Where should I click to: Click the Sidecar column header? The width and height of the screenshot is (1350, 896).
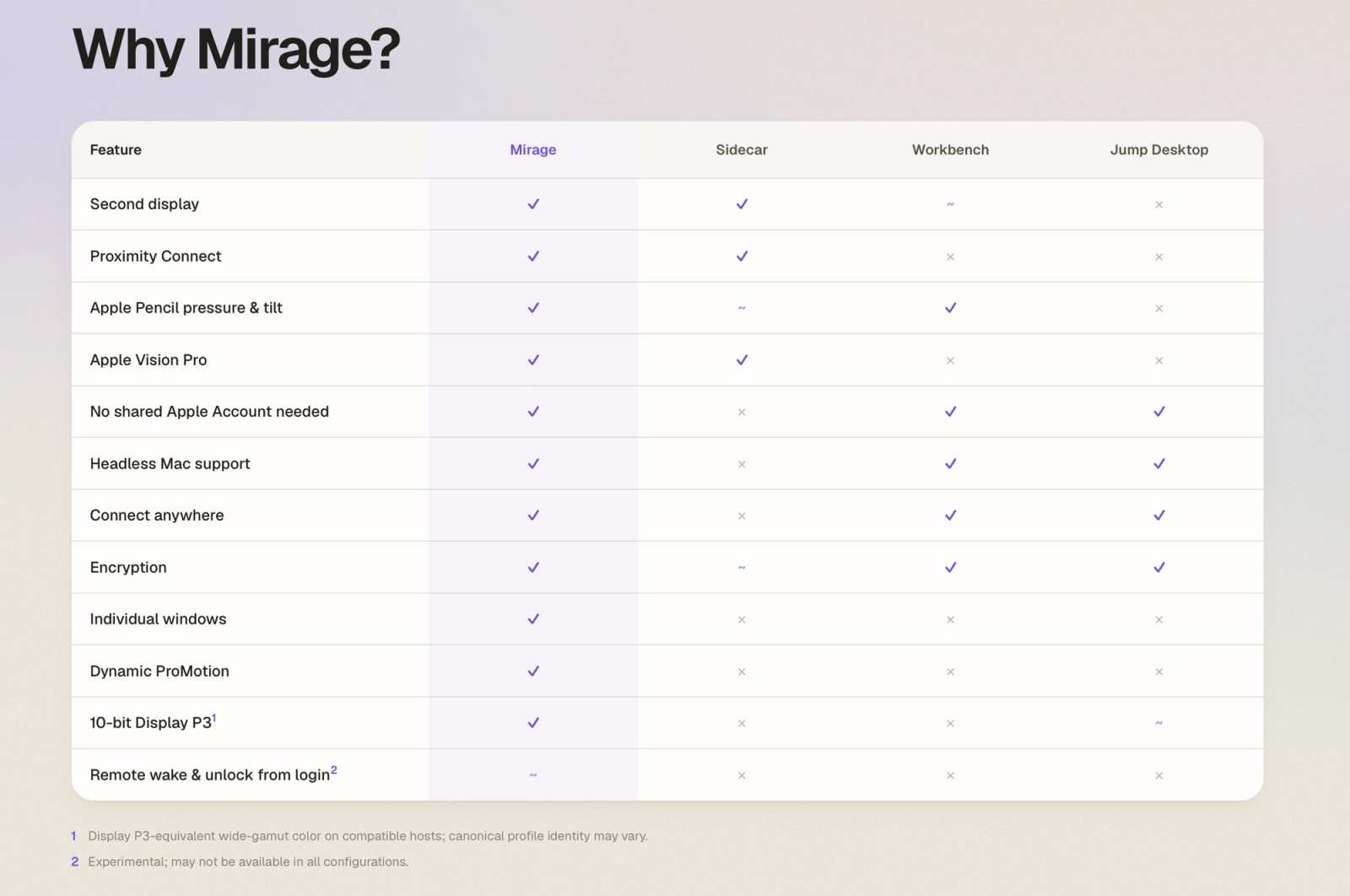[742, 150]
